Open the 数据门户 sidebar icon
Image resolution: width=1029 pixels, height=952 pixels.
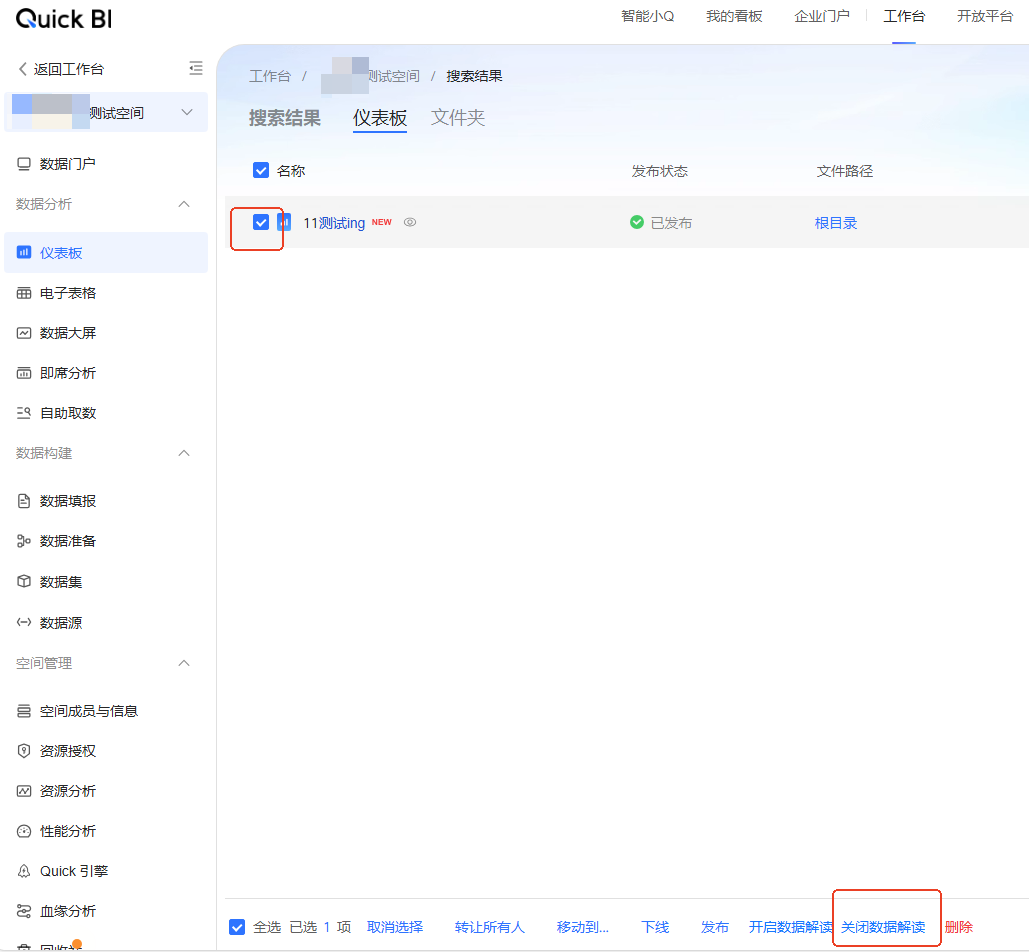[x=24, y=164]
